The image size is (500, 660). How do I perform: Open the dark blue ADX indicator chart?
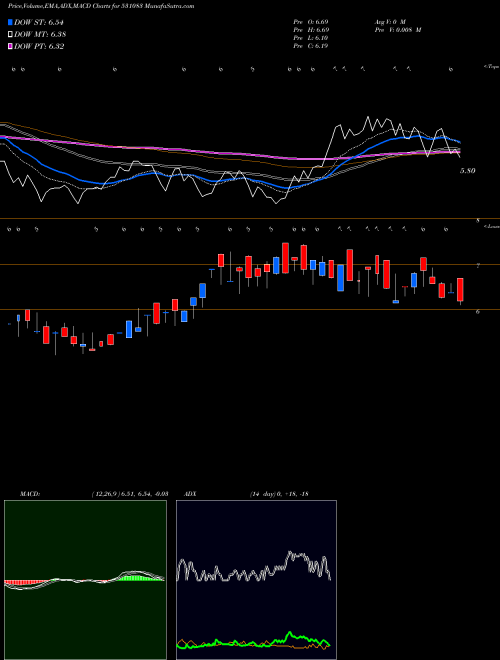(x=256, y=580)
